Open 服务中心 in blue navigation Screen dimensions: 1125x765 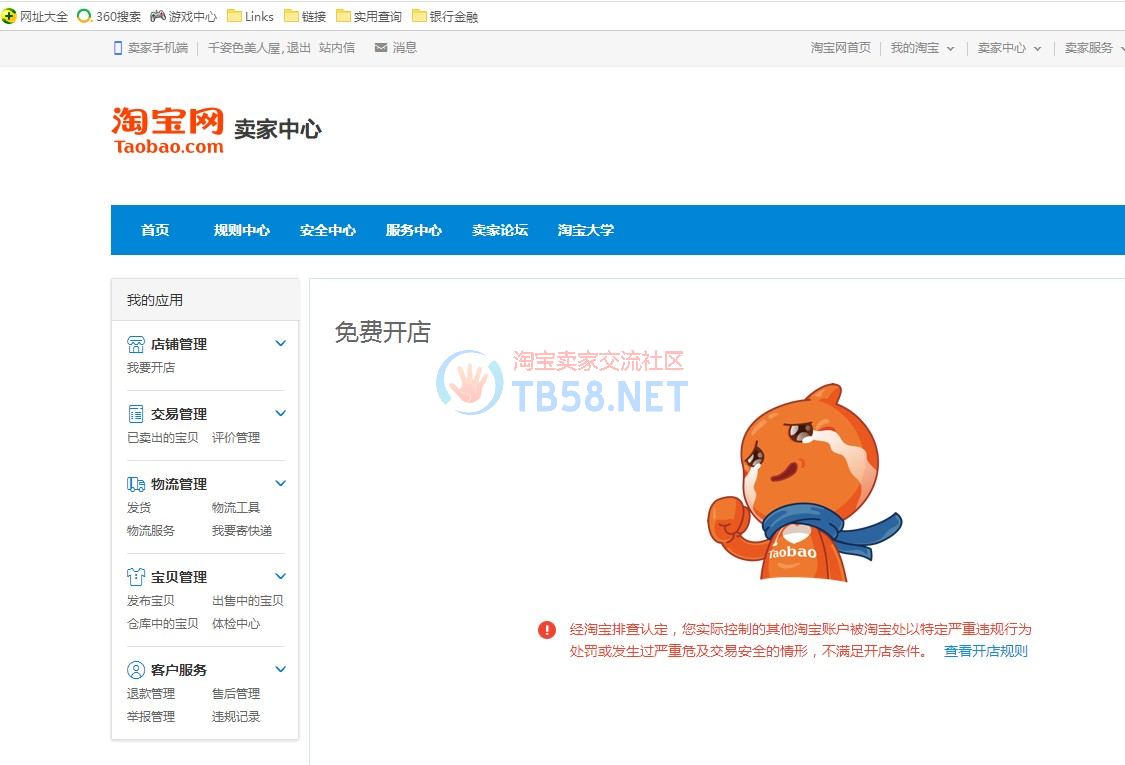pos(414,230)
